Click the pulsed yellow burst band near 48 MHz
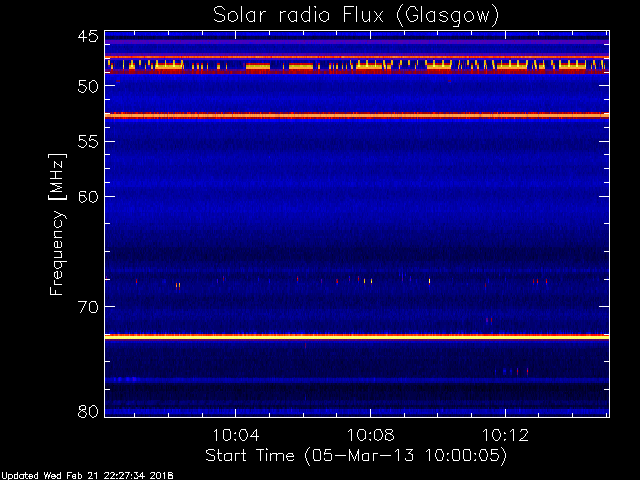640x480 pixels. pyautogui.click(x=357, y=65)
